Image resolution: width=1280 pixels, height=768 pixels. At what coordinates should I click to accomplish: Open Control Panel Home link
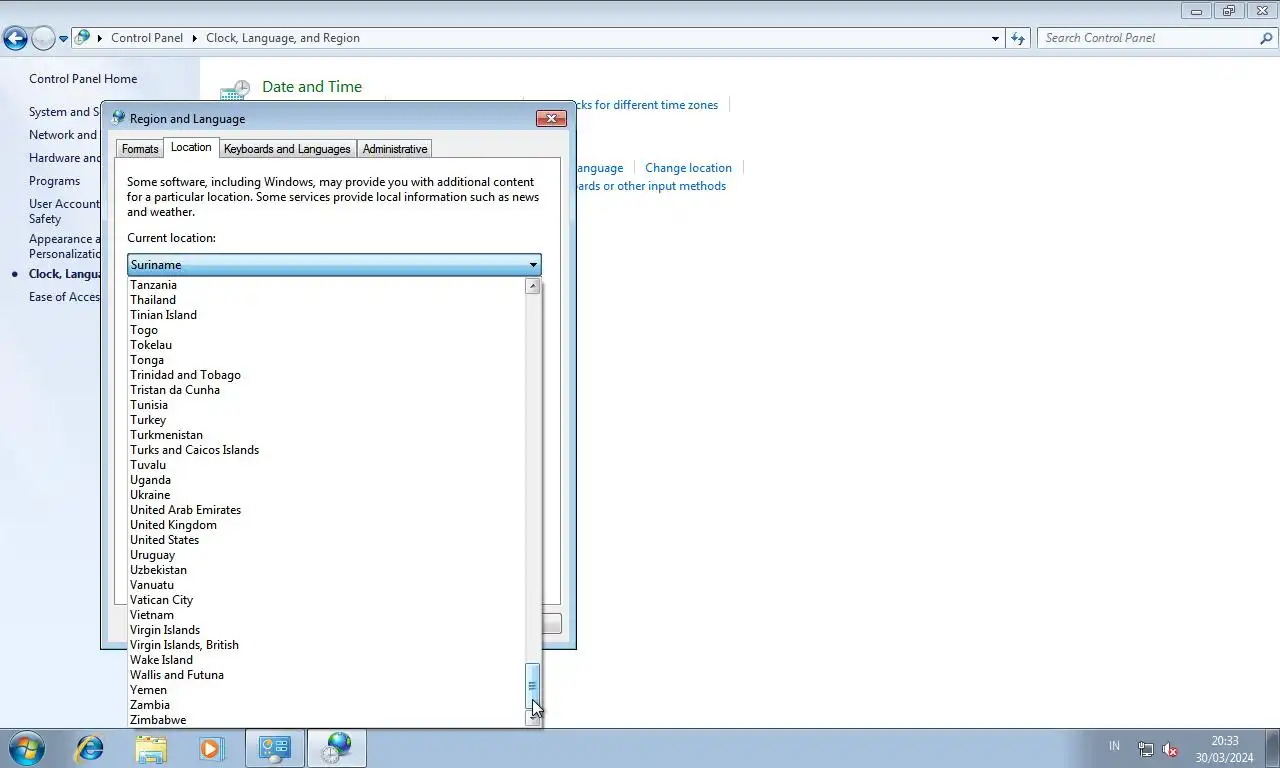click(83, 79)
